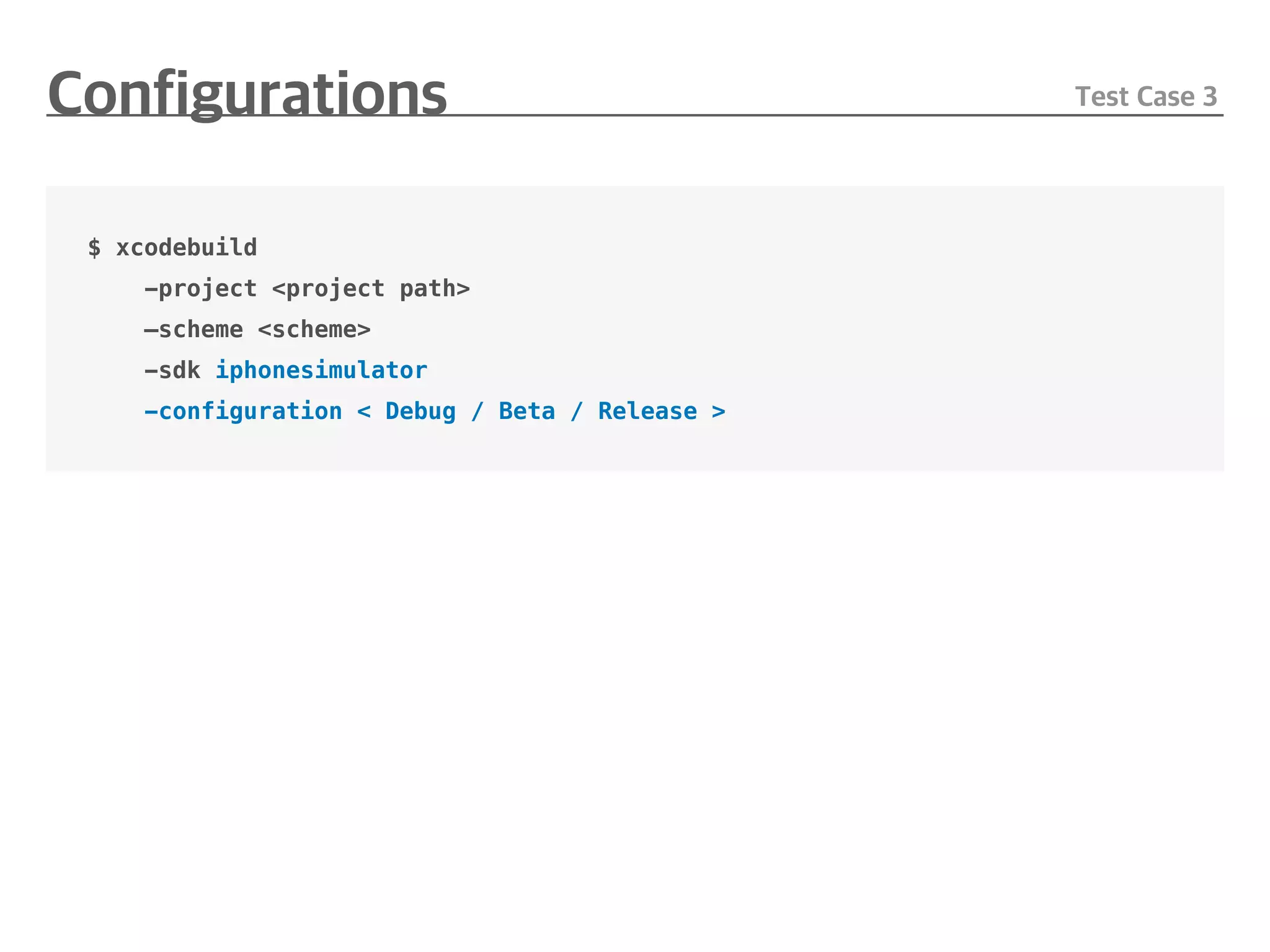Screen dimensions: 1270x952
Task: Click the slash between Beta and Release
Action: pyautogui.click(x=576, y=412)
